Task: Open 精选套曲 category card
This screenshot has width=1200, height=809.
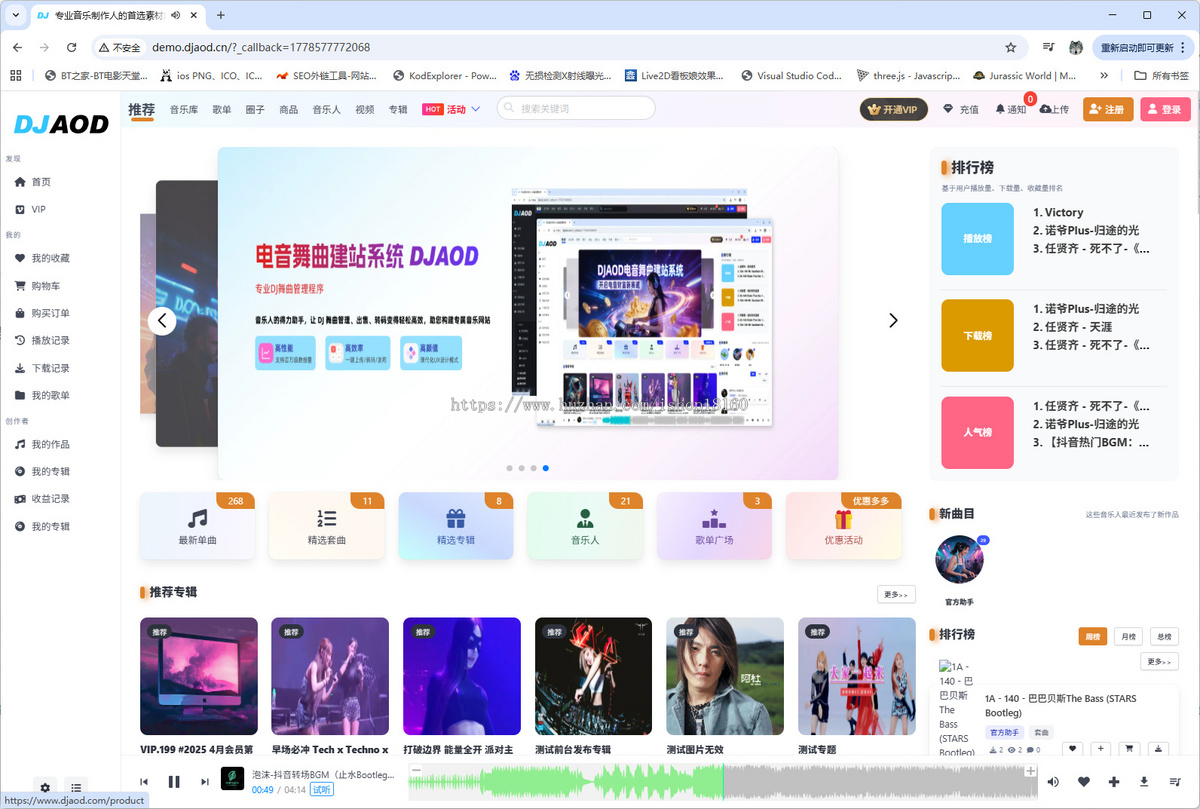Action: pos(327,526)
